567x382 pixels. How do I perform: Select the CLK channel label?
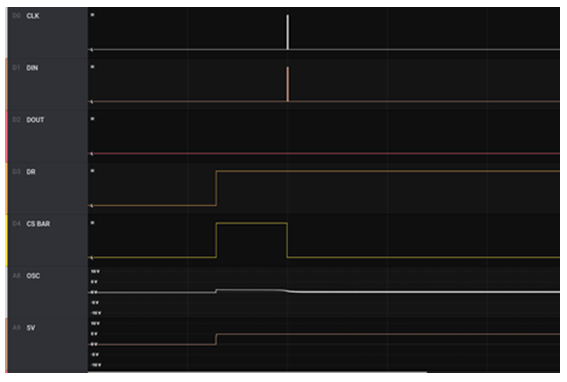(x=33, y=16)
